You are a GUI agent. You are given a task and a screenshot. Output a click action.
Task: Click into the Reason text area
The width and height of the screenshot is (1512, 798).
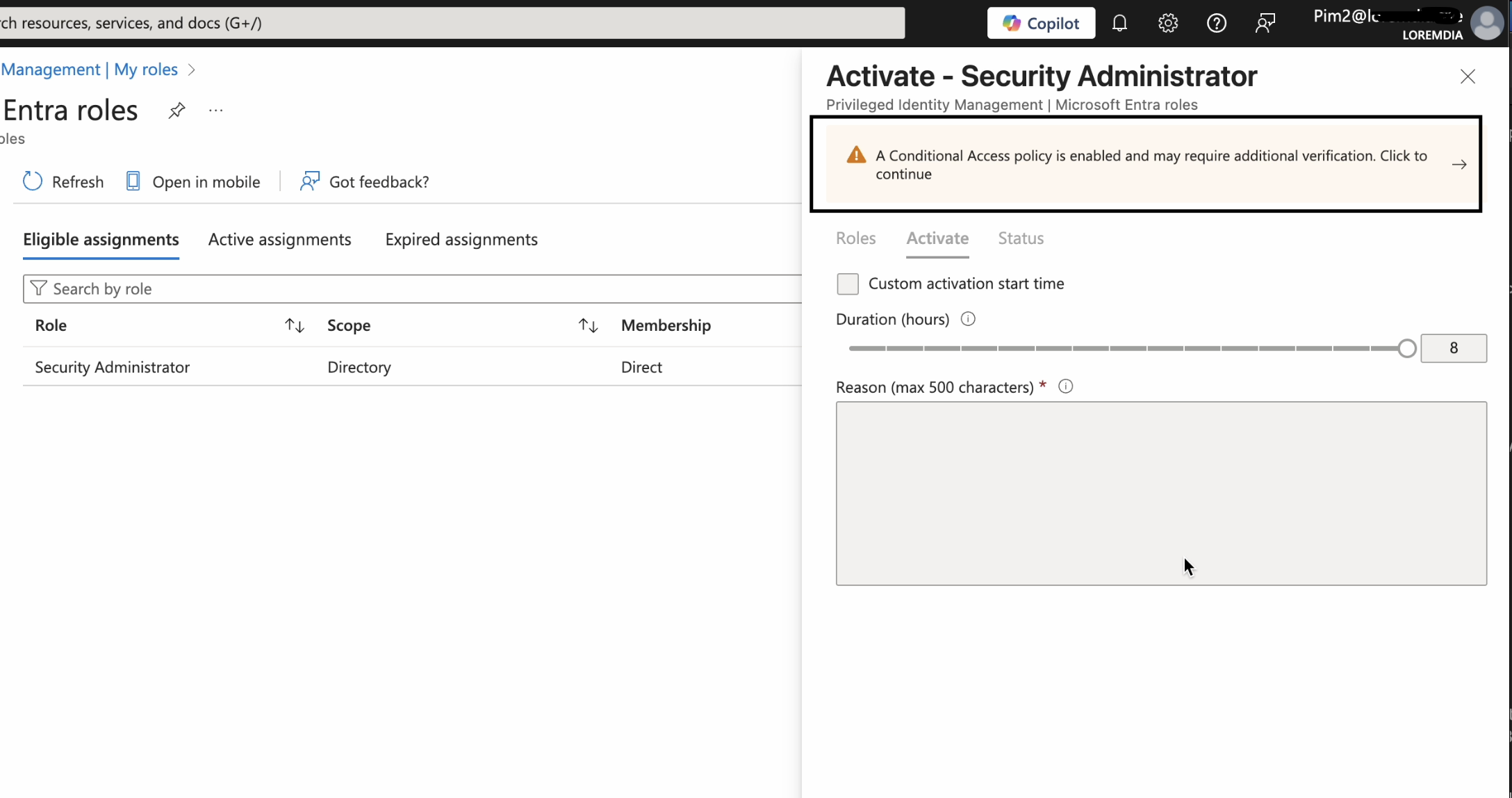[x=1160, y=493]
